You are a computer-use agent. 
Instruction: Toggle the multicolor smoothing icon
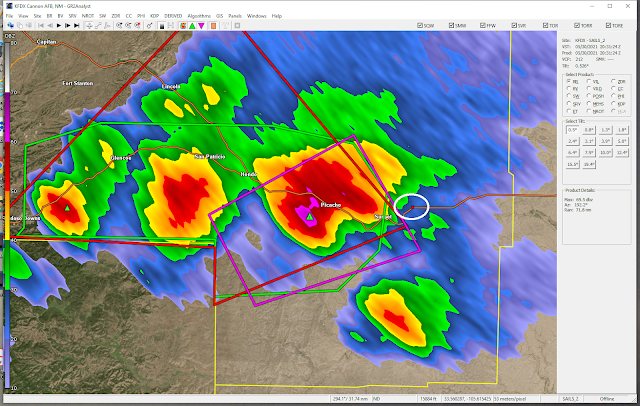pos(183,25)
